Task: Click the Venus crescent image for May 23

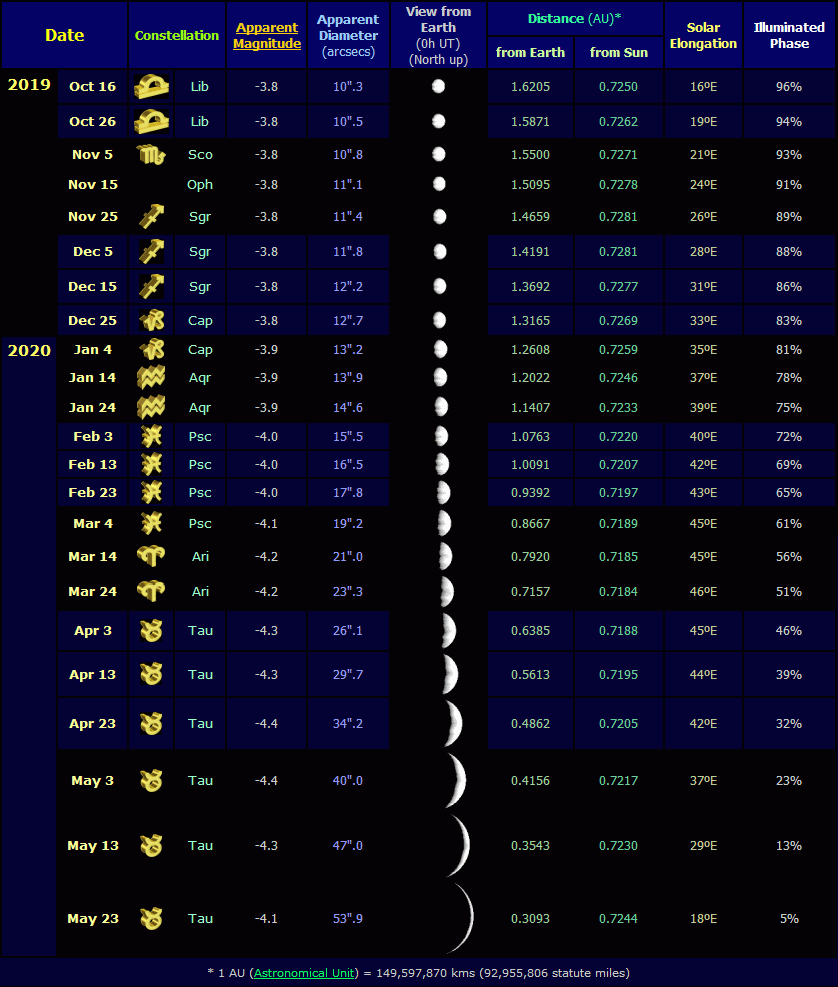Action: point(461,919)
